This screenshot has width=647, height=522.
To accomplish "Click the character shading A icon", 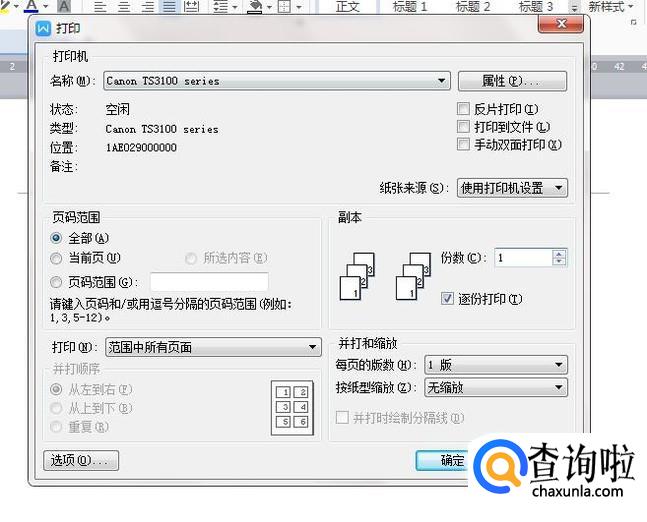I will point(63,6).
